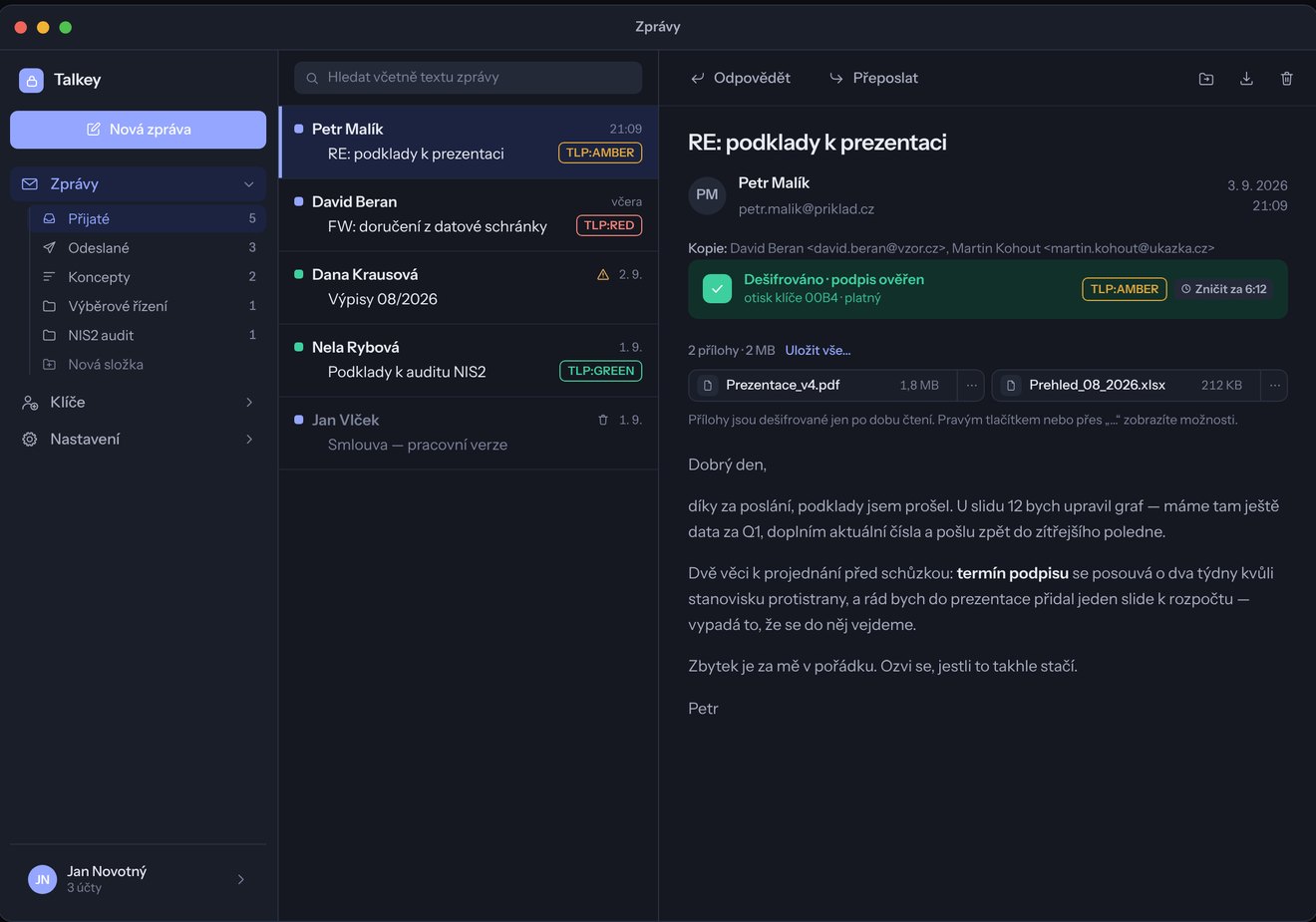Open options menu for Prehled_08_2026.xlsx
Image resolution: width=1316 pixels, height=922 pixels.
[1274, 385]
